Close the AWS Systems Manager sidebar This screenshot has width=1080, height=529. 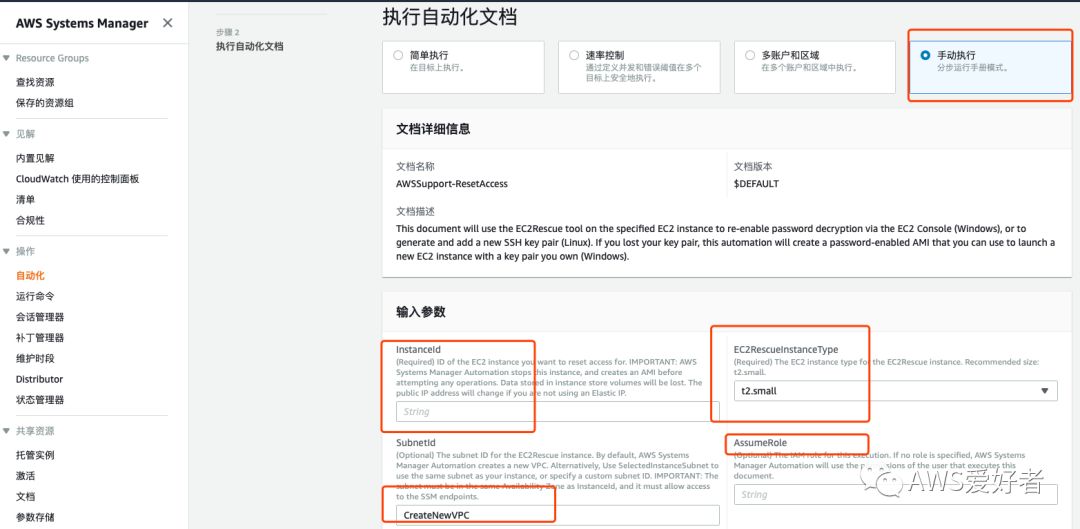[x=167, y=23]
